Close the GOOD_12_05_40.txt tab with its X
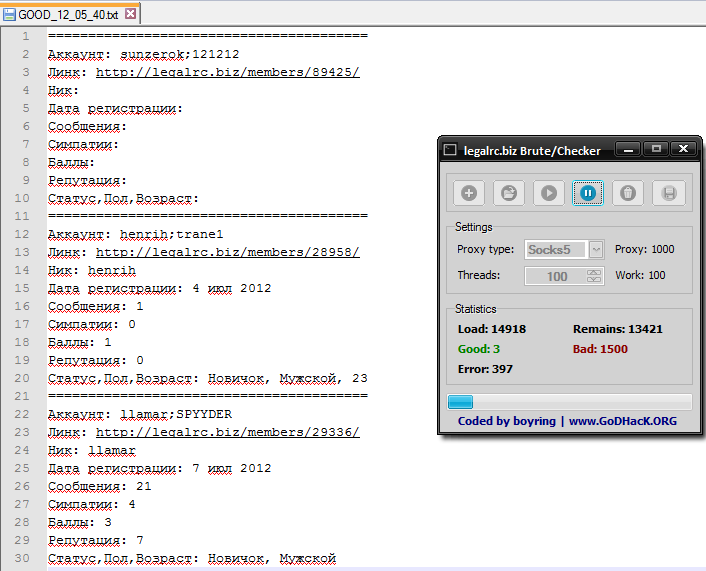 pyautogui.click(x=131, y=14)
